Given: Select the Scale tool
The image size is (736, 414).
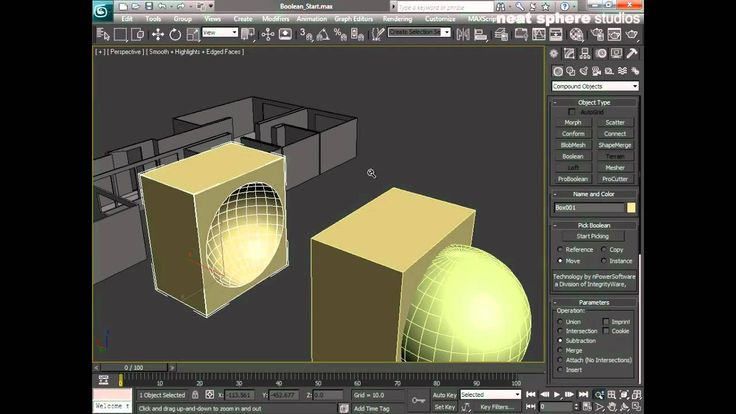Looking at the screenshot, I should [x=192, y=34].
